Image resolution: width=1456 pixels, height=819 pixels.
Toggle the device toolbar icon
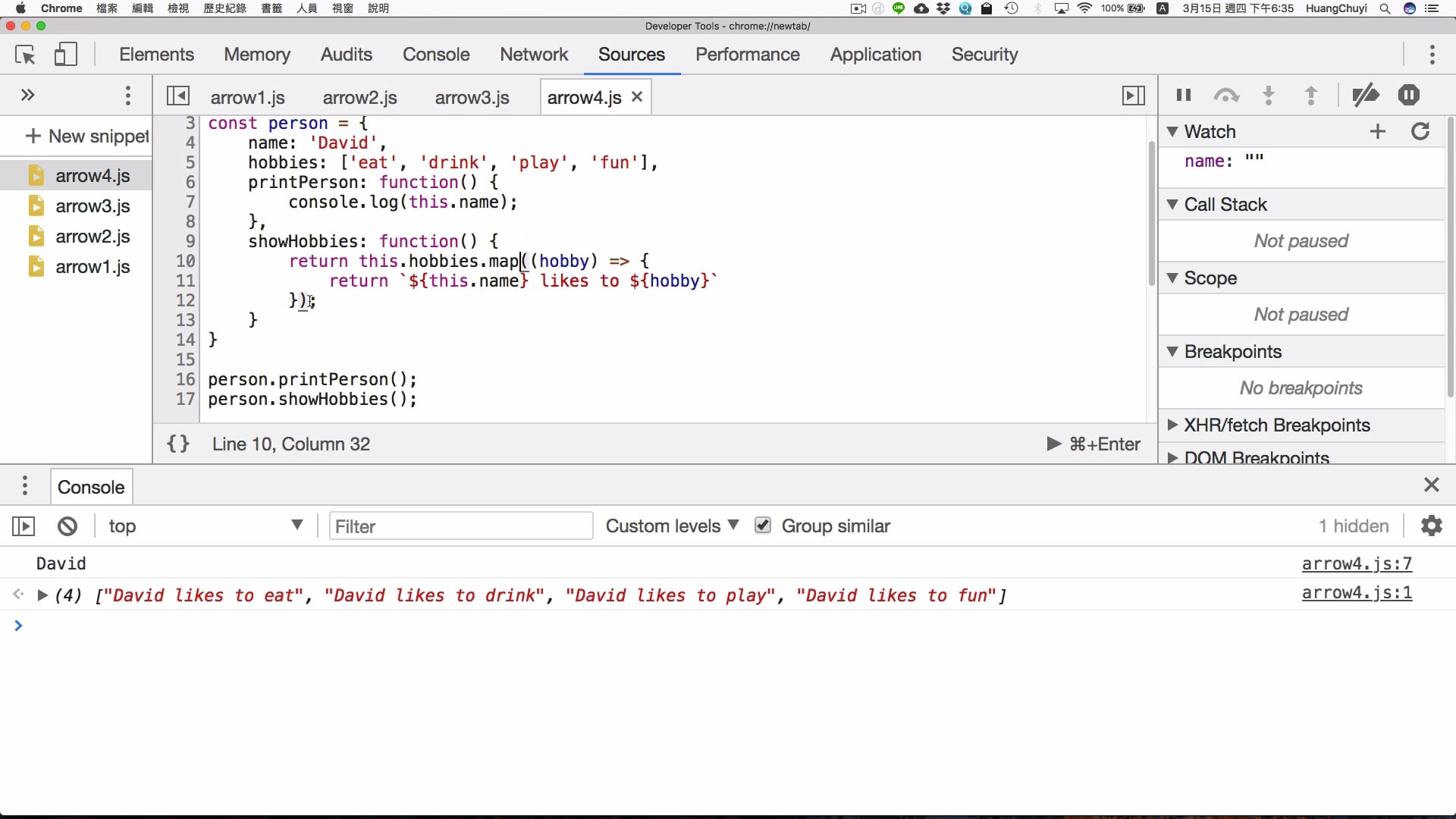[66, 55]
